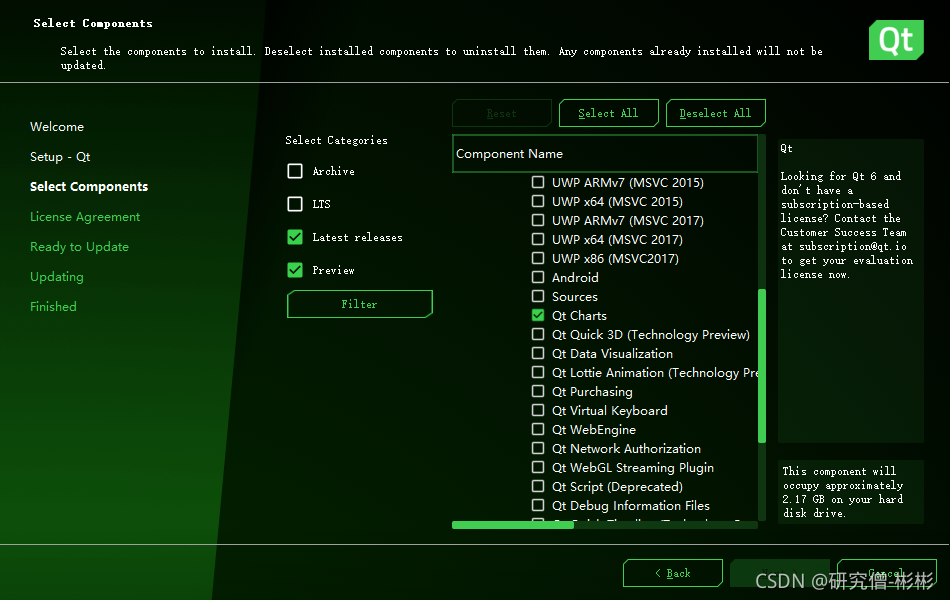Check Qt Network Authorization component
The image size is (950, 600).
coord(538,448)
